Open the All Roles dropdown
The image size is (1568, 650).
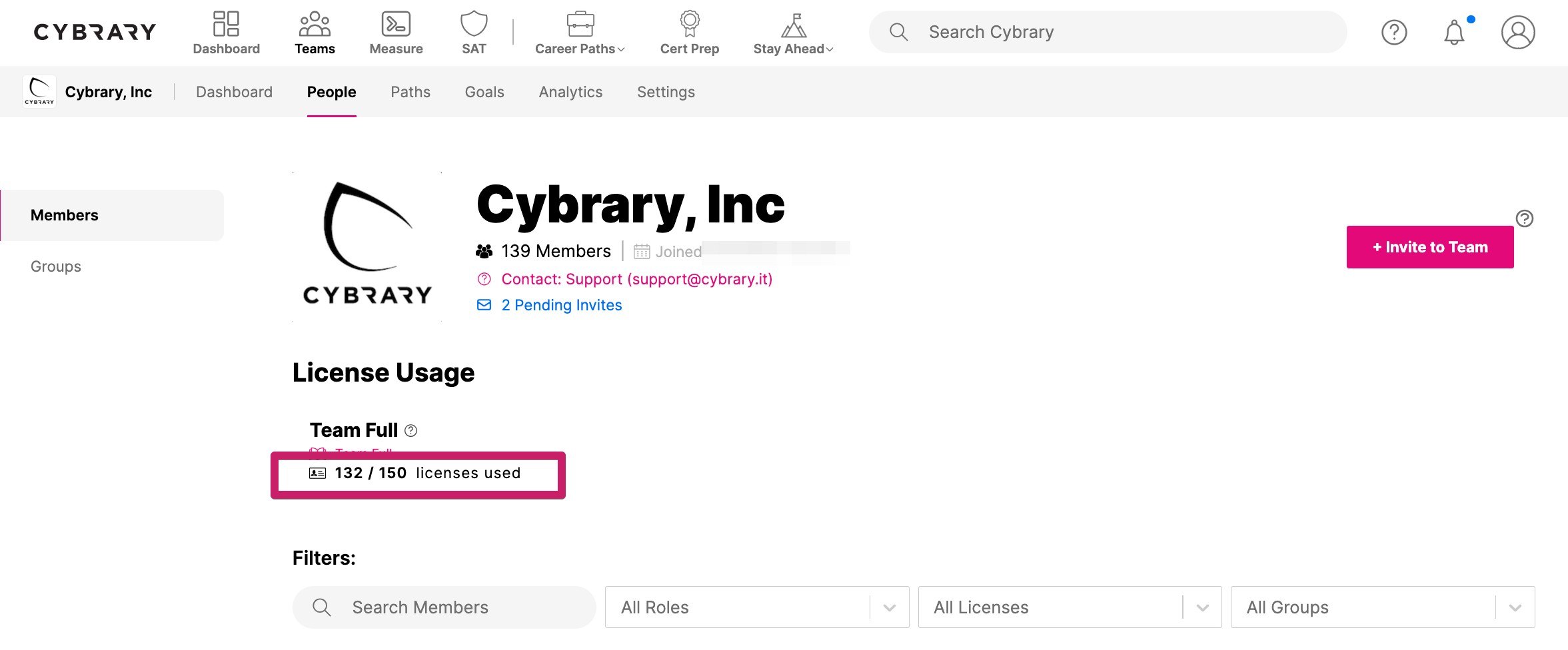point(757,607)
